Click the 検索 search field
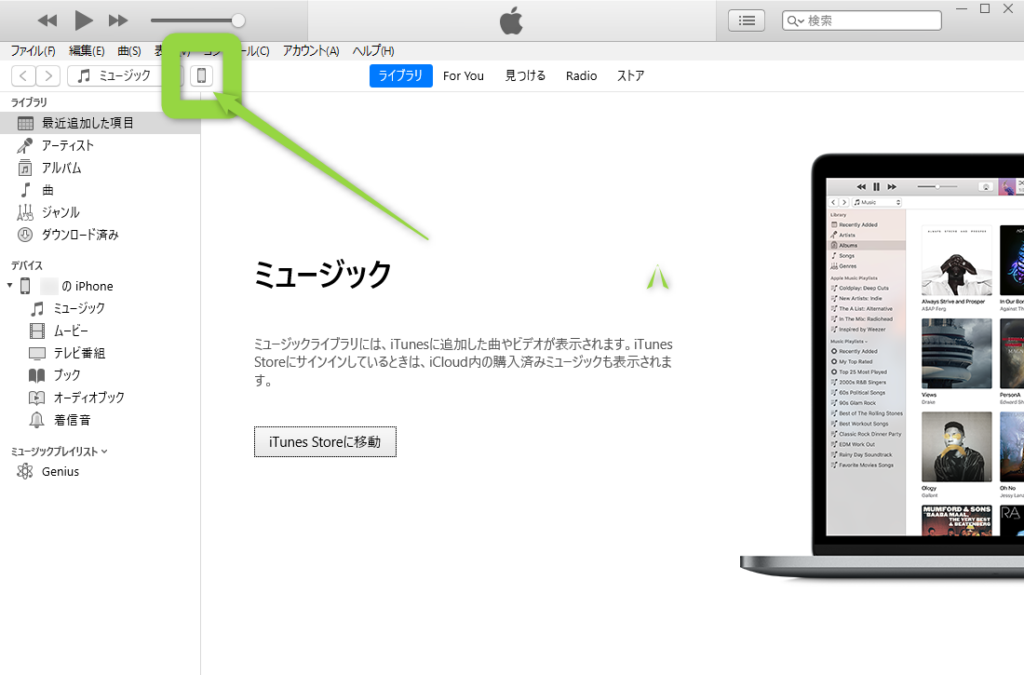This screenshot has height=675, width=1024. 861,21
